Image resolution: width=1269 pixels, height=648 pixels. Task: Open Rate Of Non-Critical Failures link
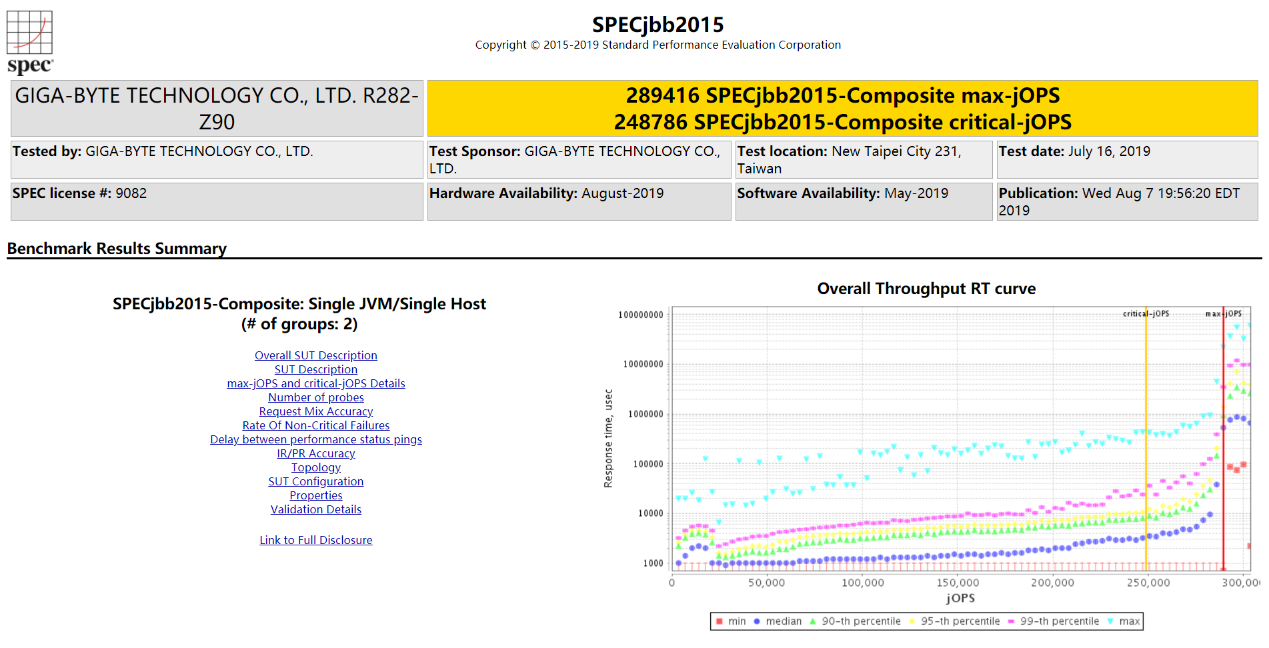tap(316, 426)
